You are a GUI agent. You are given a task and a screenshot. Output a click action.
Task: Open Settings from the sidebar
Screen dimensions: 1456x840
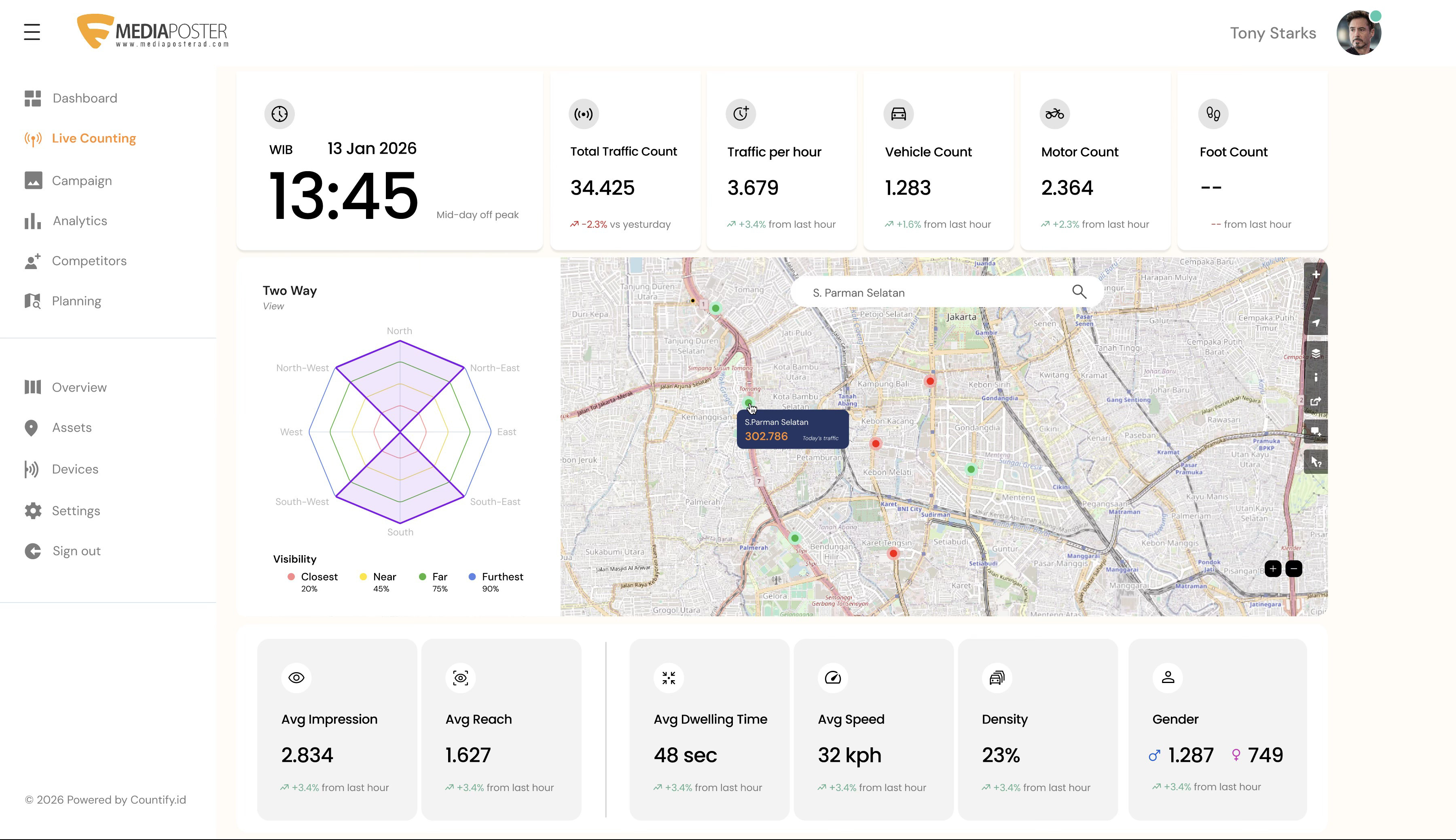(76, 511)
